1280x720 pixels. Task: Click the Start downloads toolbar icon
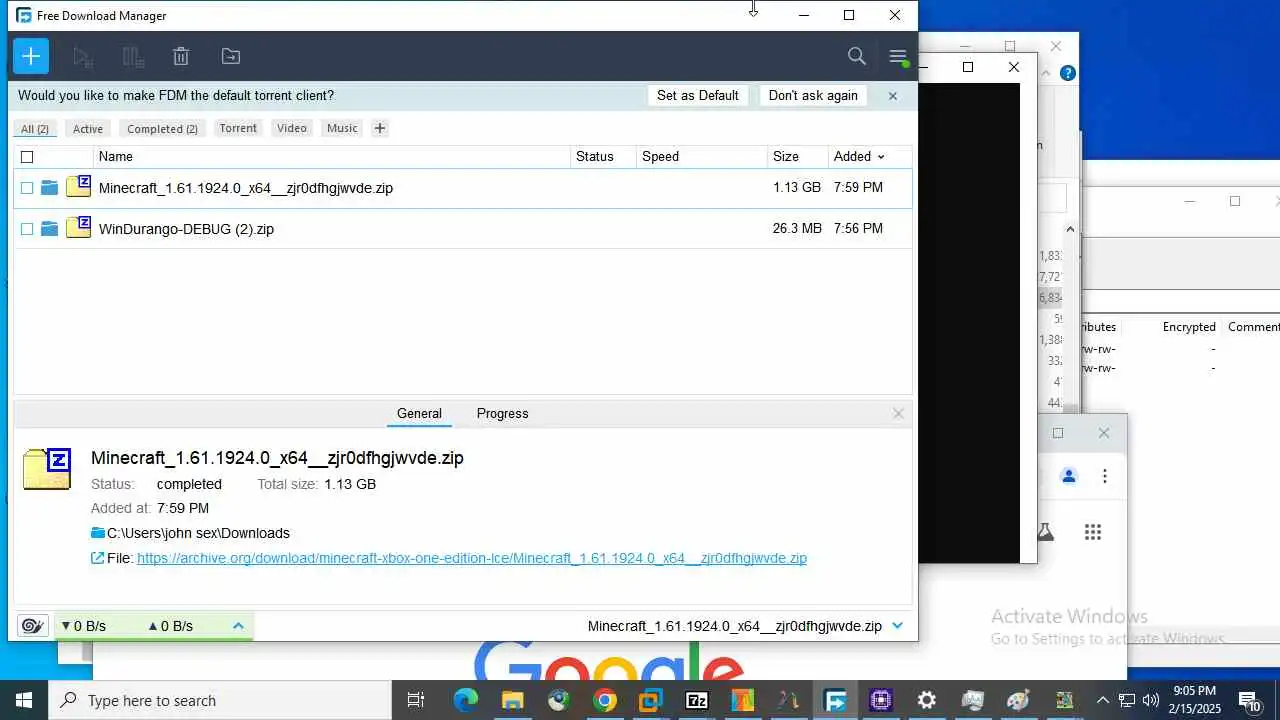pyautogui.click(x=83, y=57)
